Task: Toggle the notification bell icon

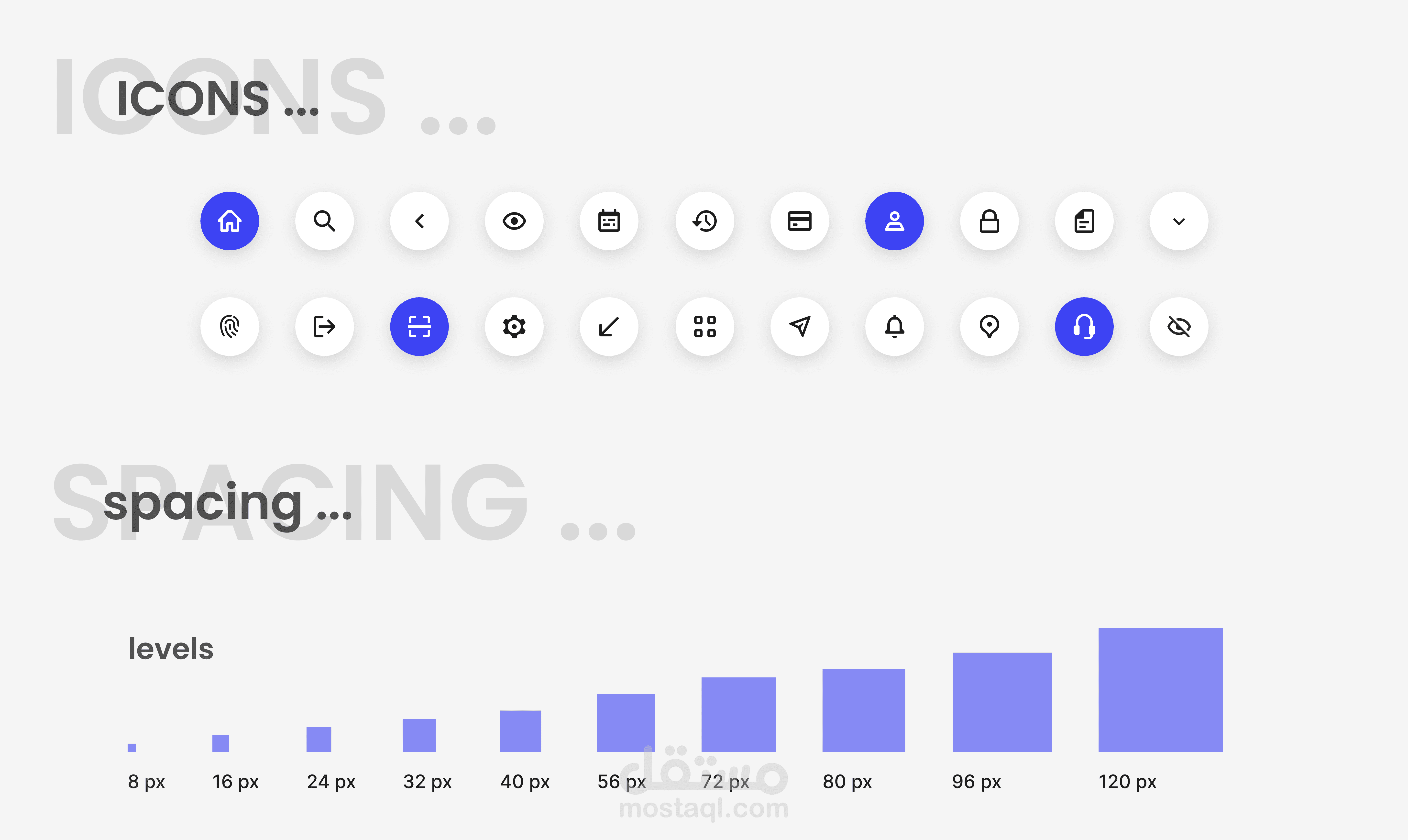Action: coord(895,327)
